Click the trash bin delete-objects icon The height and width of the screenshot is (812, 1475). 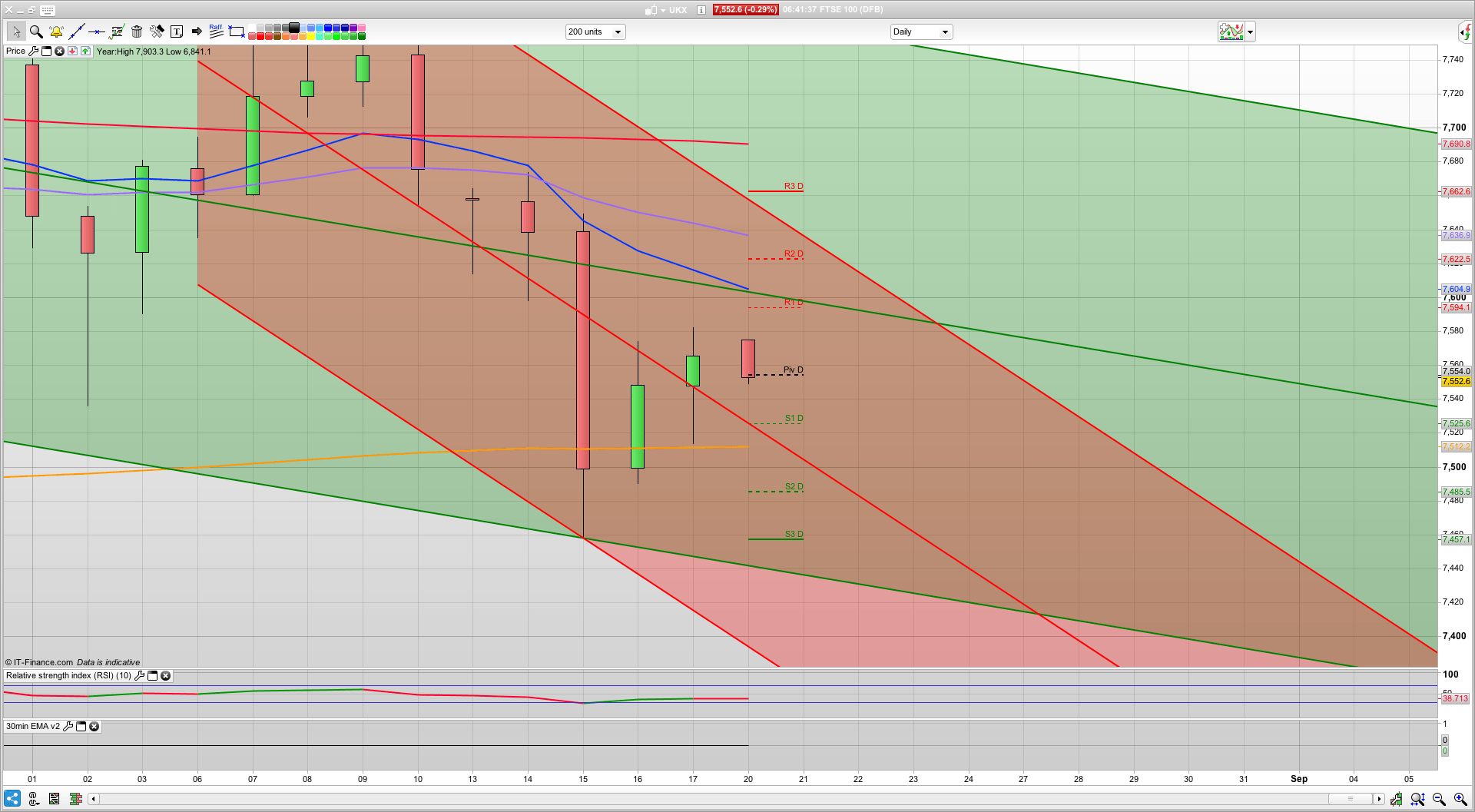pyautogui.click(x=137, y=31)
